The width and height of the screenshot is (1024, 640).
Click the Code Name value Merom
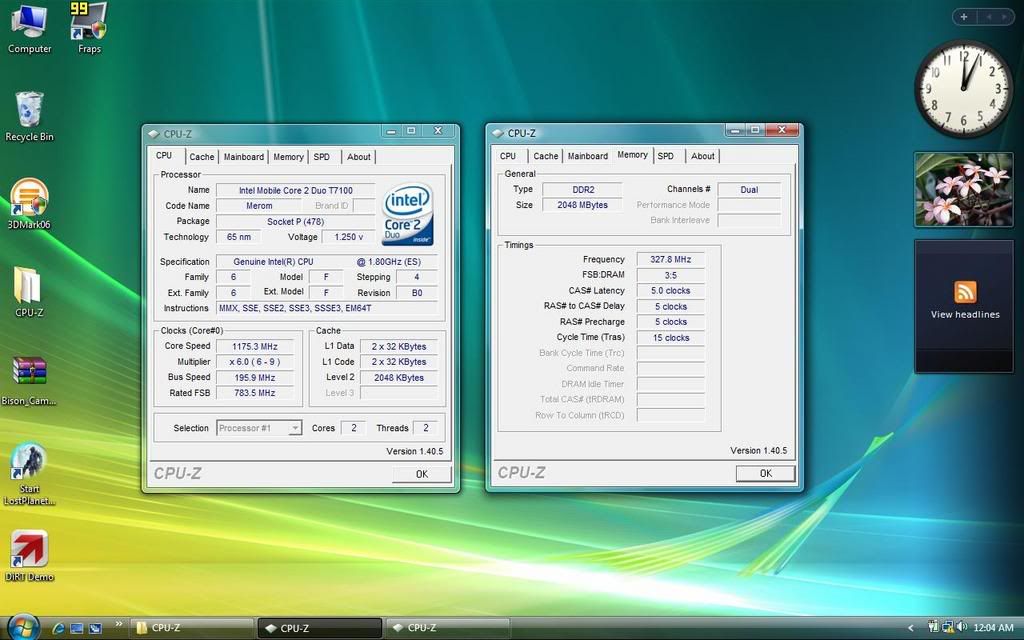pyautogui.click(x=259, y=206)
